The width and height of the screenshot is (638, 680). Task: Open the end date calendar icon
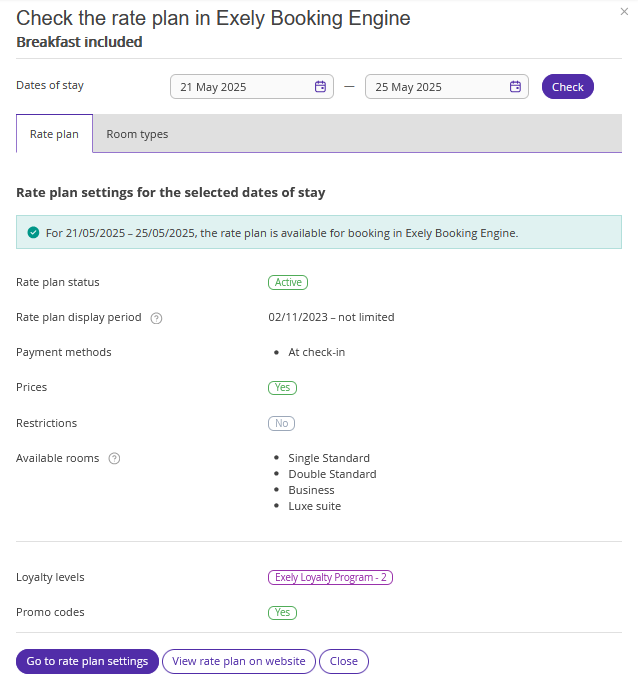pos(515,86)
